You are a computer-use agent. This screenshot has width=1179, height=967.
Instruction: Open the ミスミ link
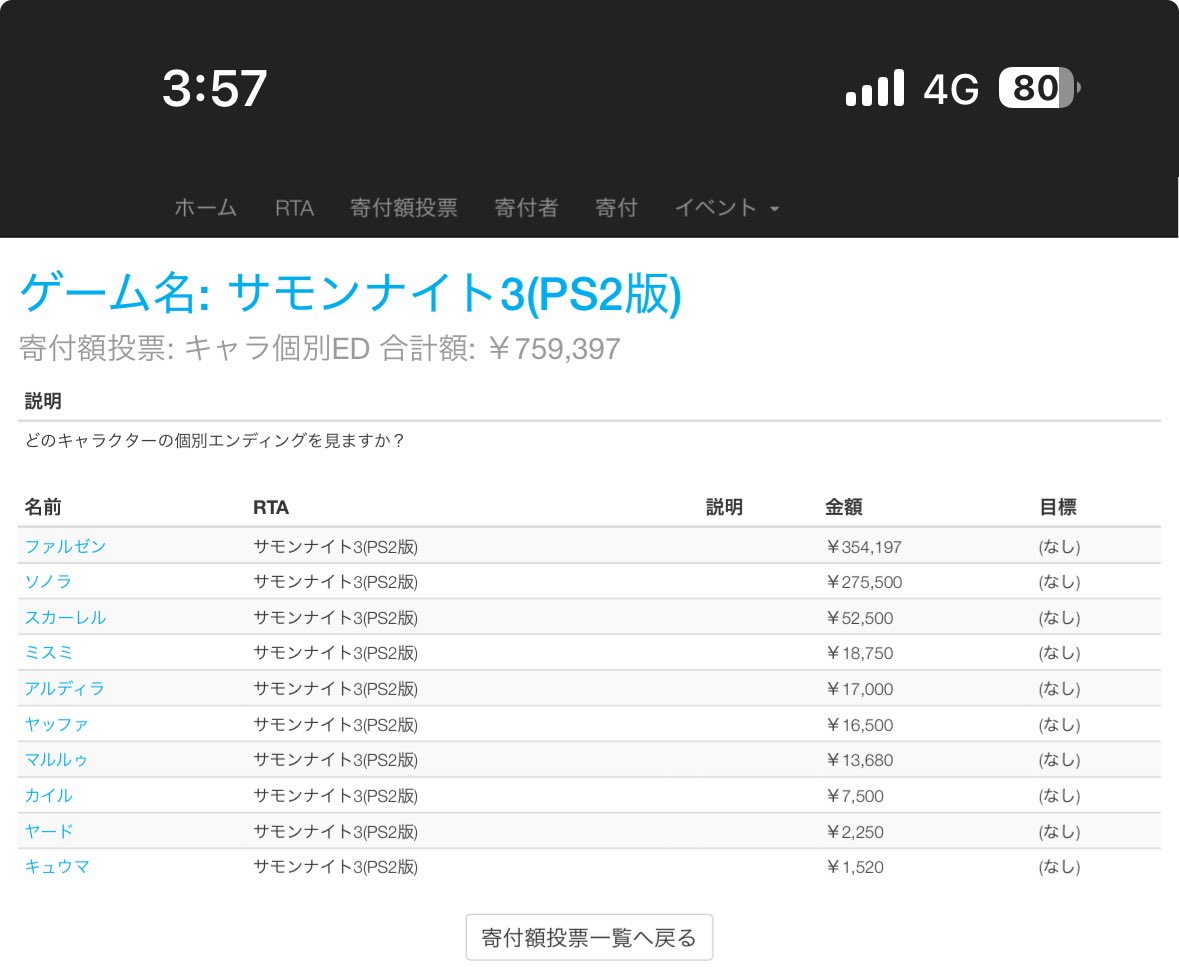click(x=48, y=653)
